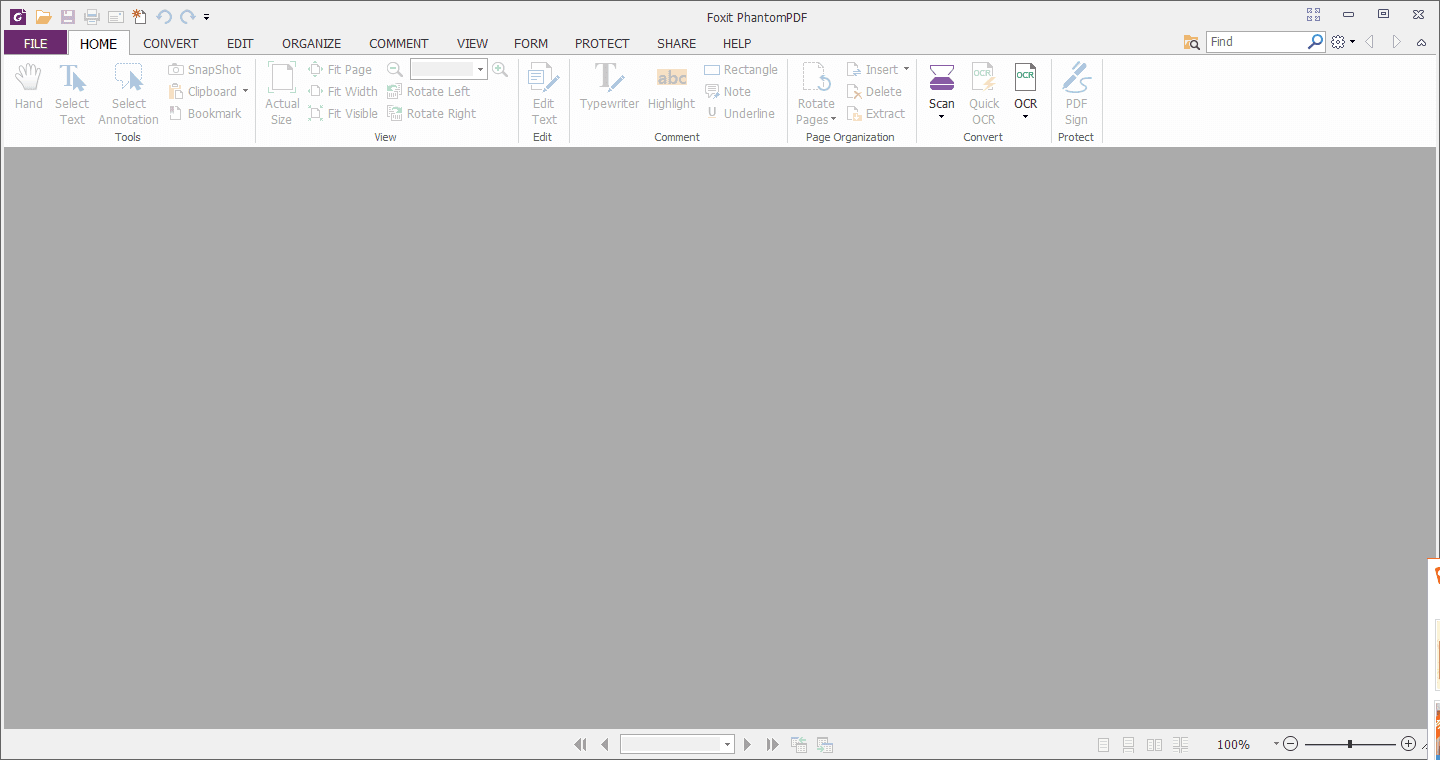Toggle the full-screen ribbon mode icon
1440x760 pixels.
pyautogui.click(x=1313, y=14)
